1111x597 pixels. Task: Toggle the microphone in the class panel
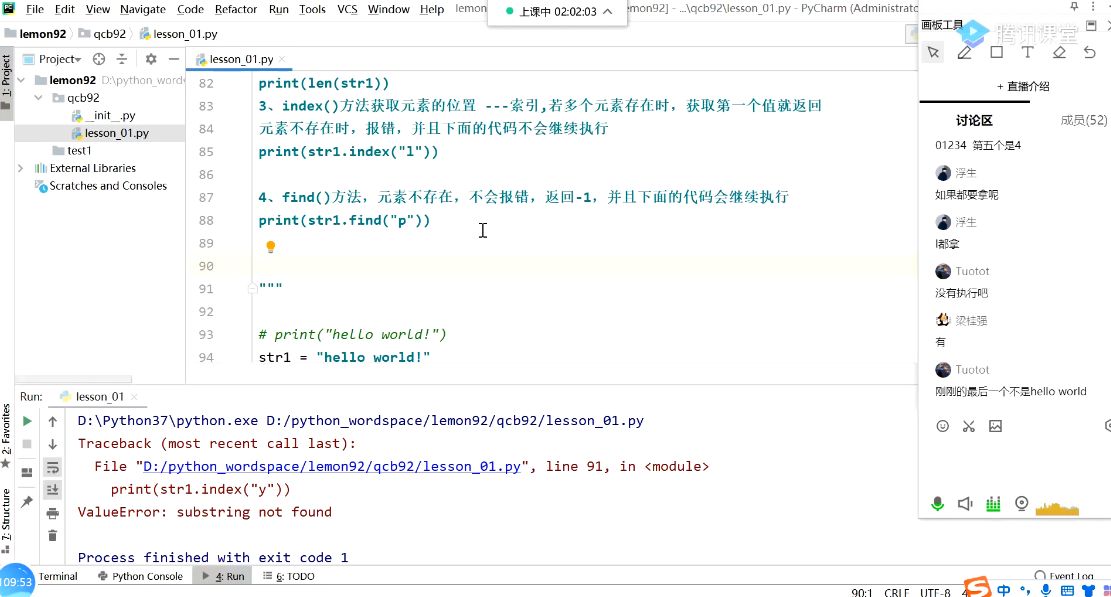click(937, 504)
